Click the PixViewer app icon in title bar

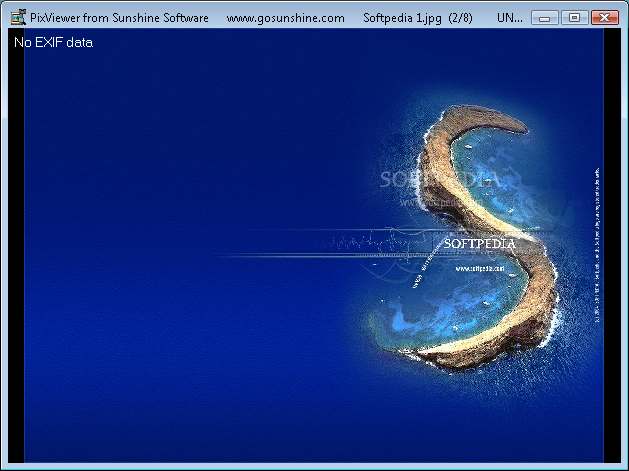pyautogui.click(x=18, y=17)
